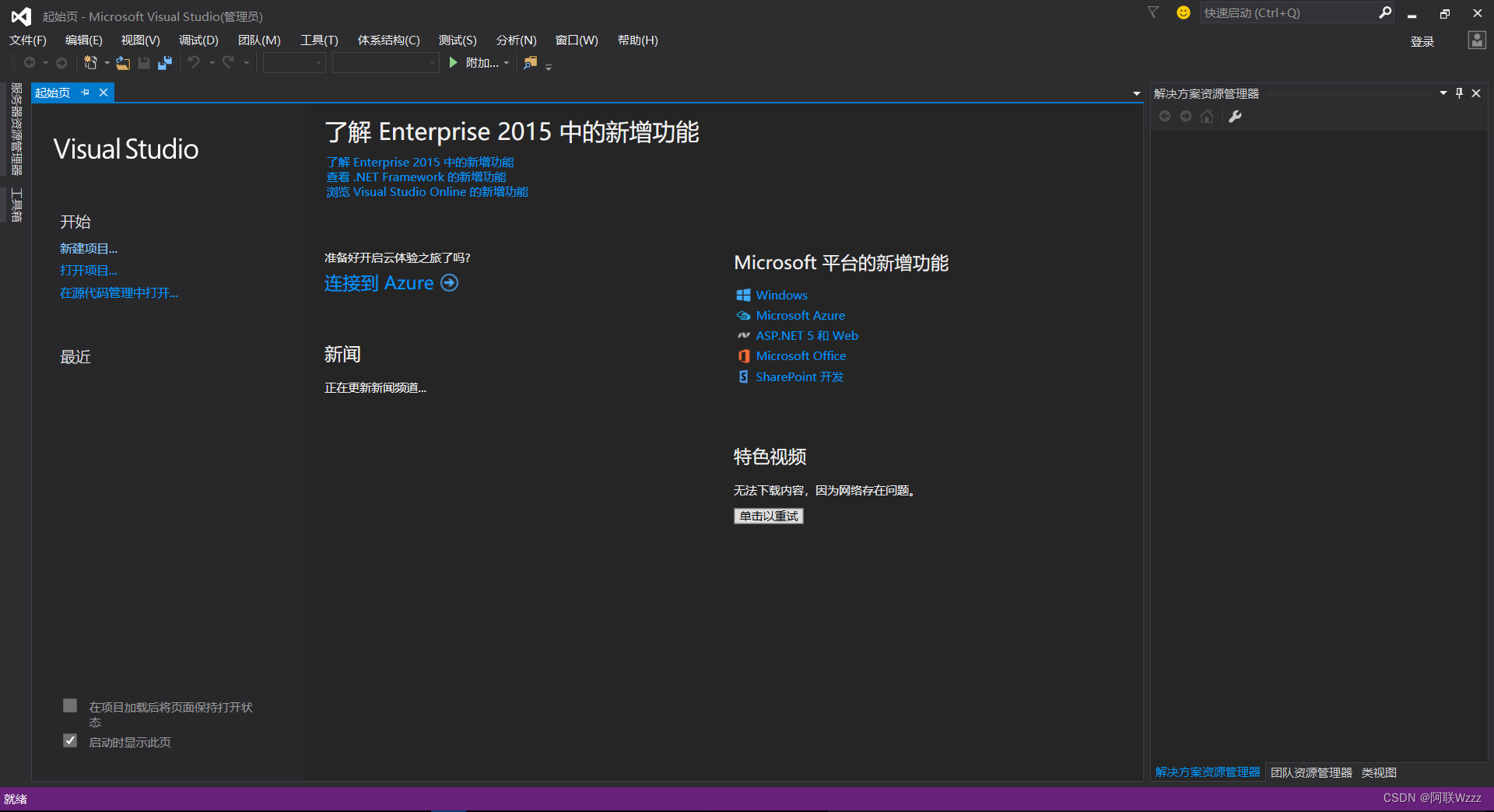Click the Undo arrow icon
This screenshot has height=812, width=1494.
click(194, 62)
